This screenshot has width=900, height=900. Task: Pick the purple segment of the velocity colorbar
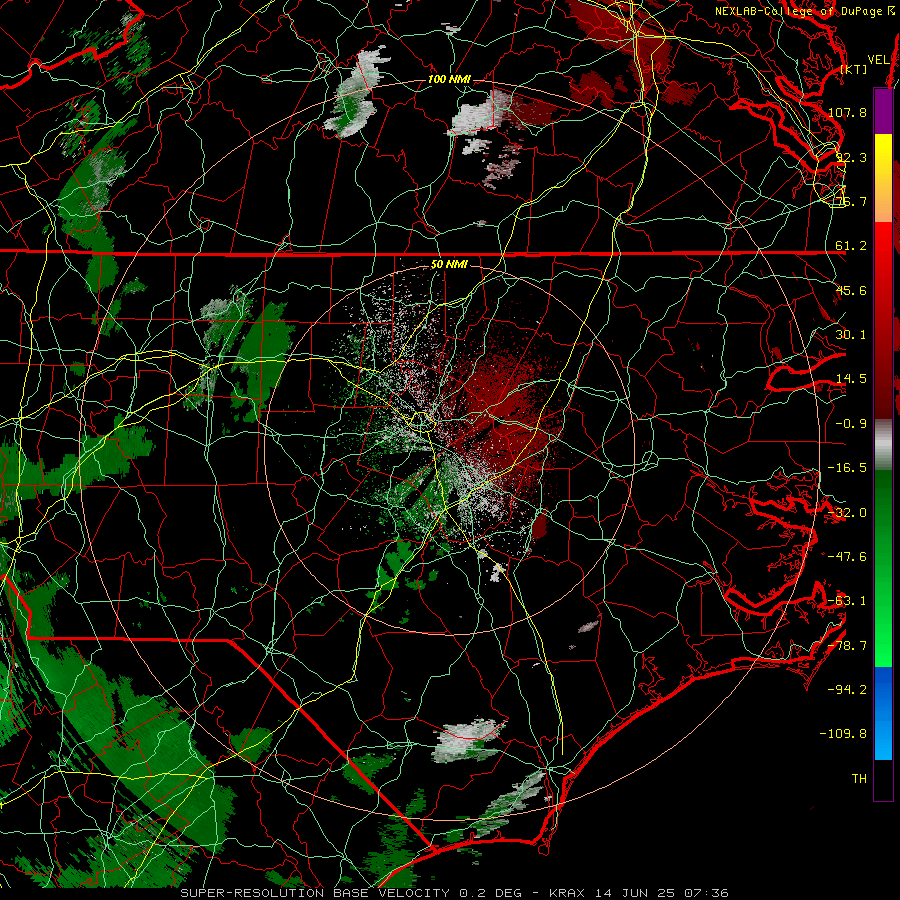pyautogui.click(x=883, y=111)
